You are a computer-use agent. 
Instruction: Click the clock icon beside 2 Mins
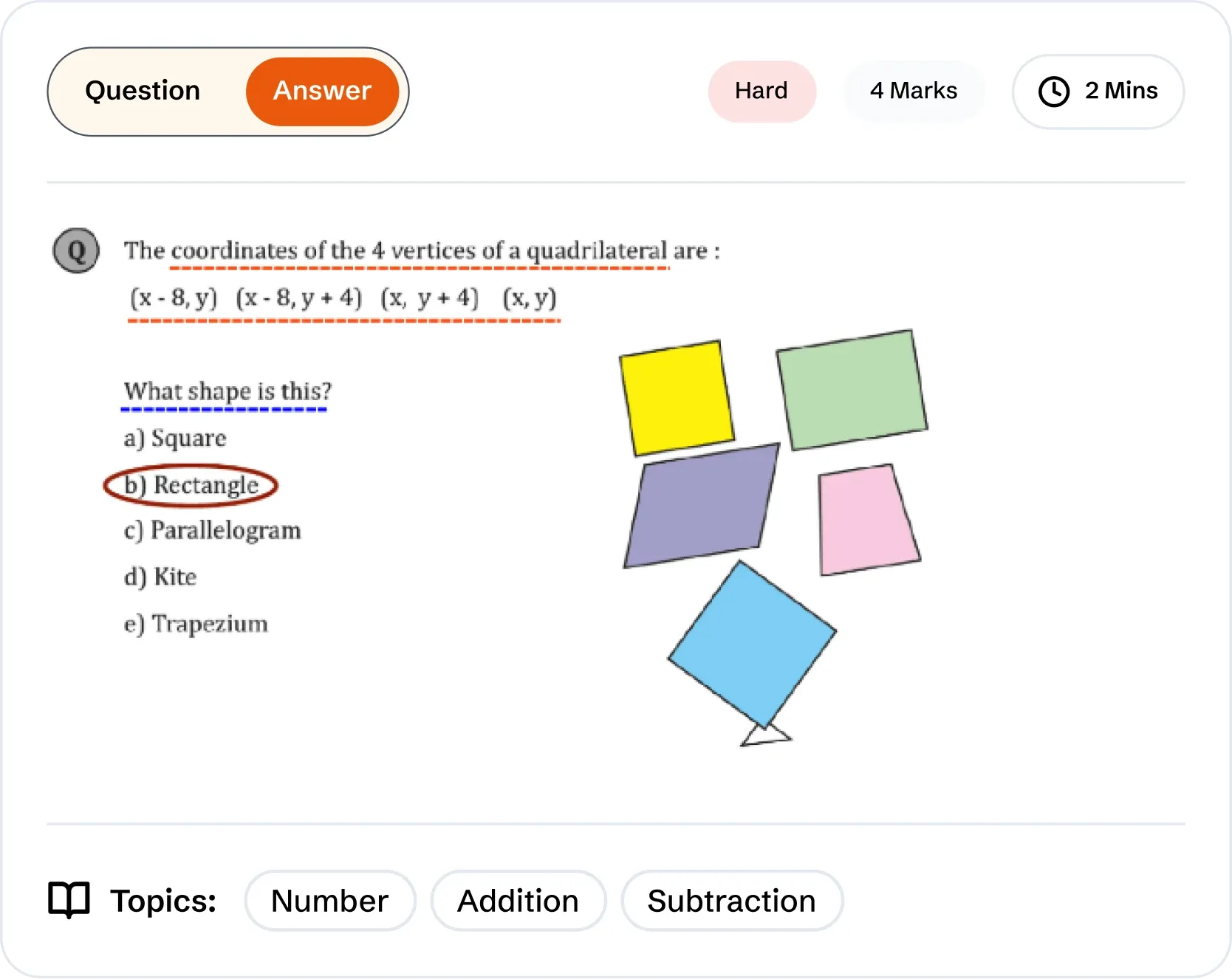pos(1053,92)
